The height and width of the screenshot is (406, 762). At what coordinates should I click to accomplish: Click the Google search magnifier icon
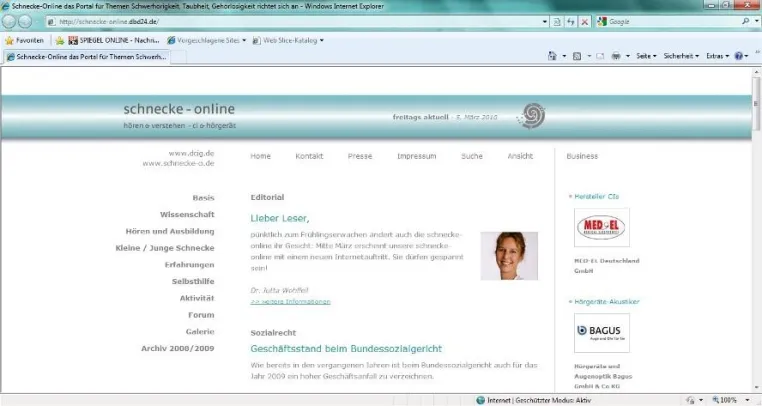[745, 21]
